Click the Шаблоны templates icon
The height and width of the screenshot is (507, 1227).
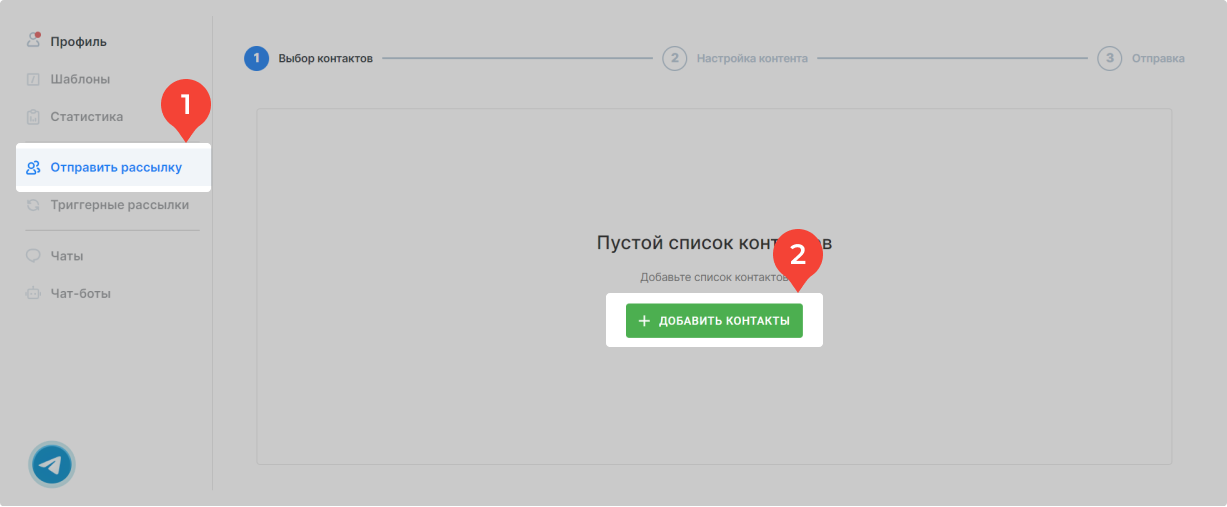[x=33, y=79]
